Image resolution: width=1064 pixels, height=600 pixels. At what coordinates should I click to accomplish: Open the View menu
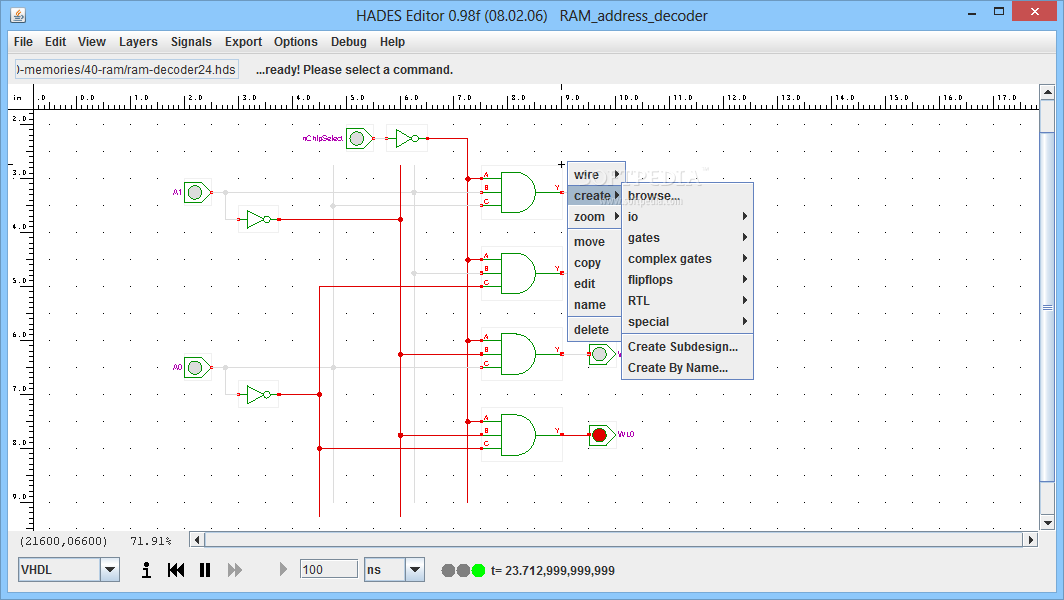tap(92, 41)
